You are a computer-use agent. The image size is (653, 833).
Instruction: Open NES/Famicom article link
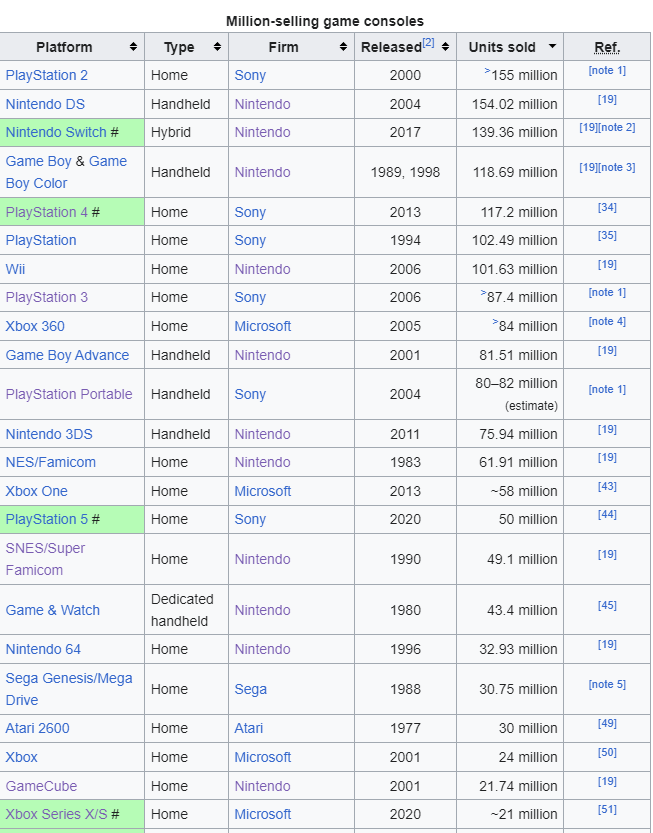point(50,462)
